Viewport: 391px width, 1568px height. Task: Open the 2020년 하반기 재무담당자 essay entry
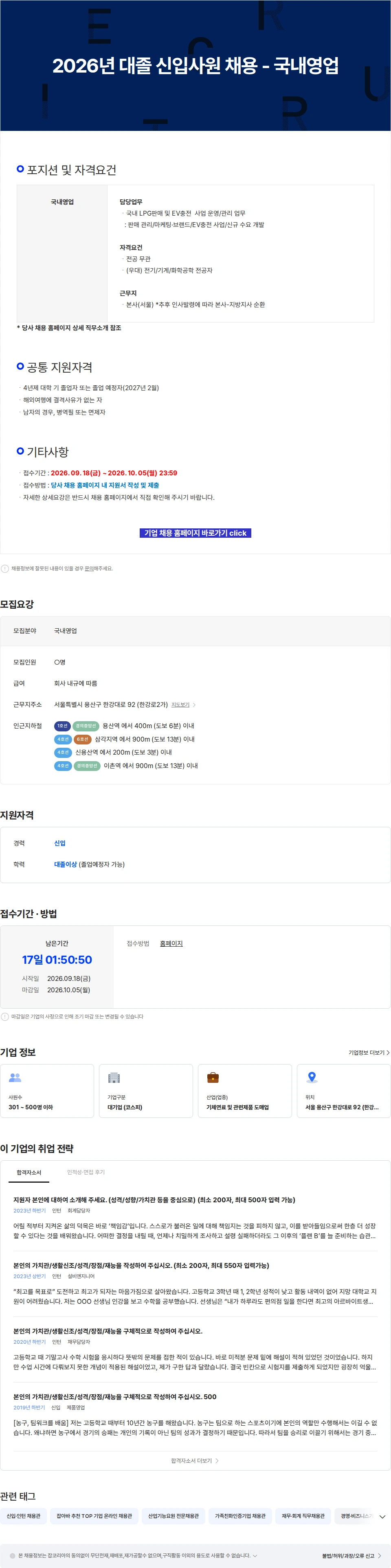(x=195, y=1349)
